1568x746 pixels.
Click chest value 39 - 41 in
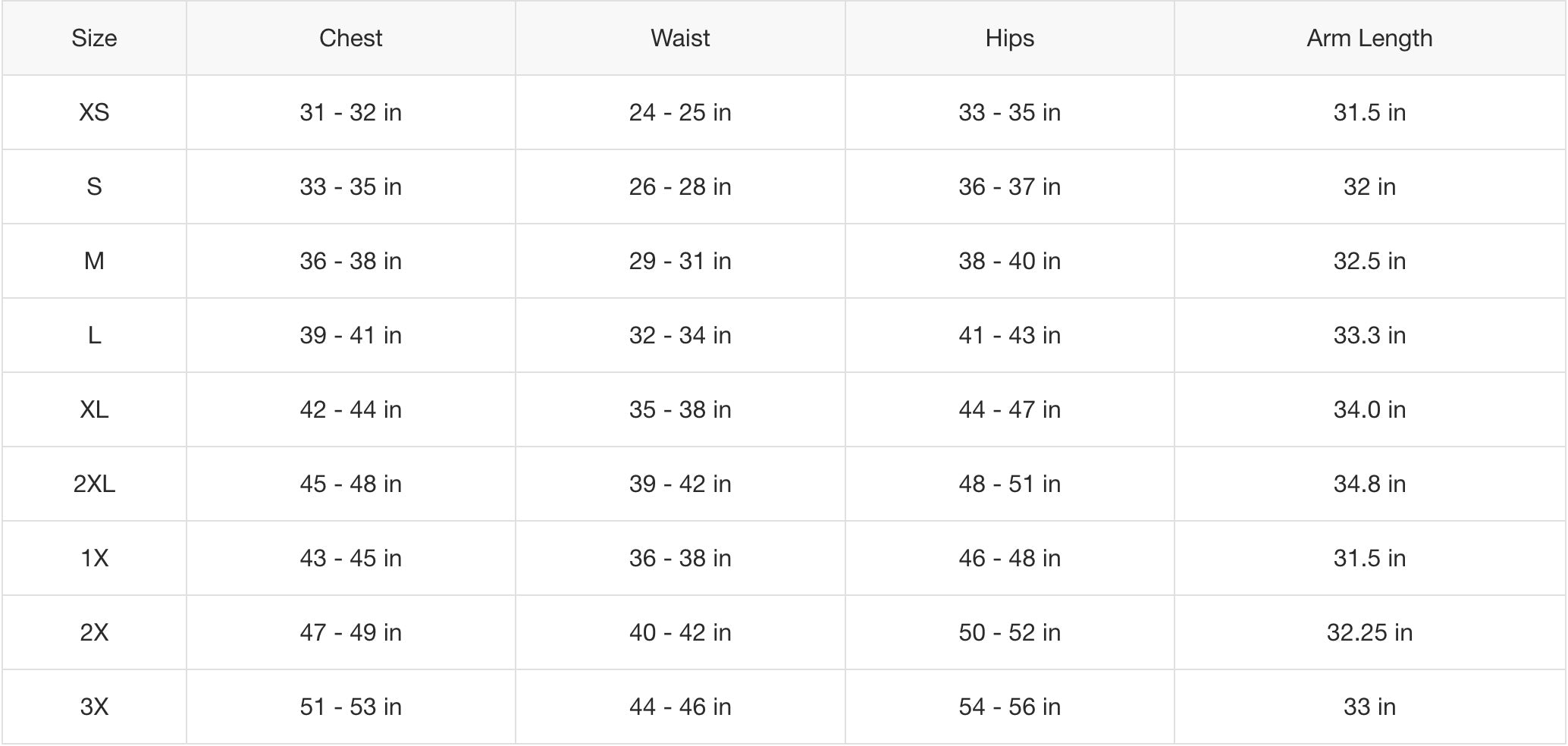point(350,335)
